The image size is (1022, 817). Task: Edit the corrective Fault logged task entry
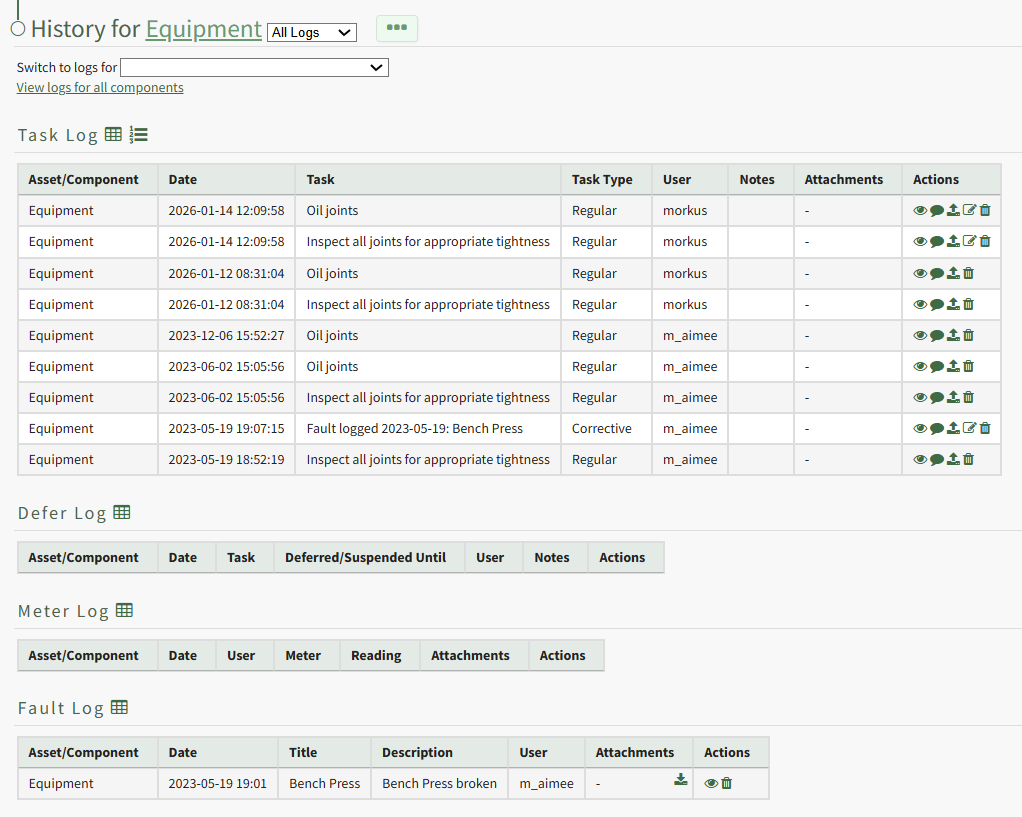969,428
